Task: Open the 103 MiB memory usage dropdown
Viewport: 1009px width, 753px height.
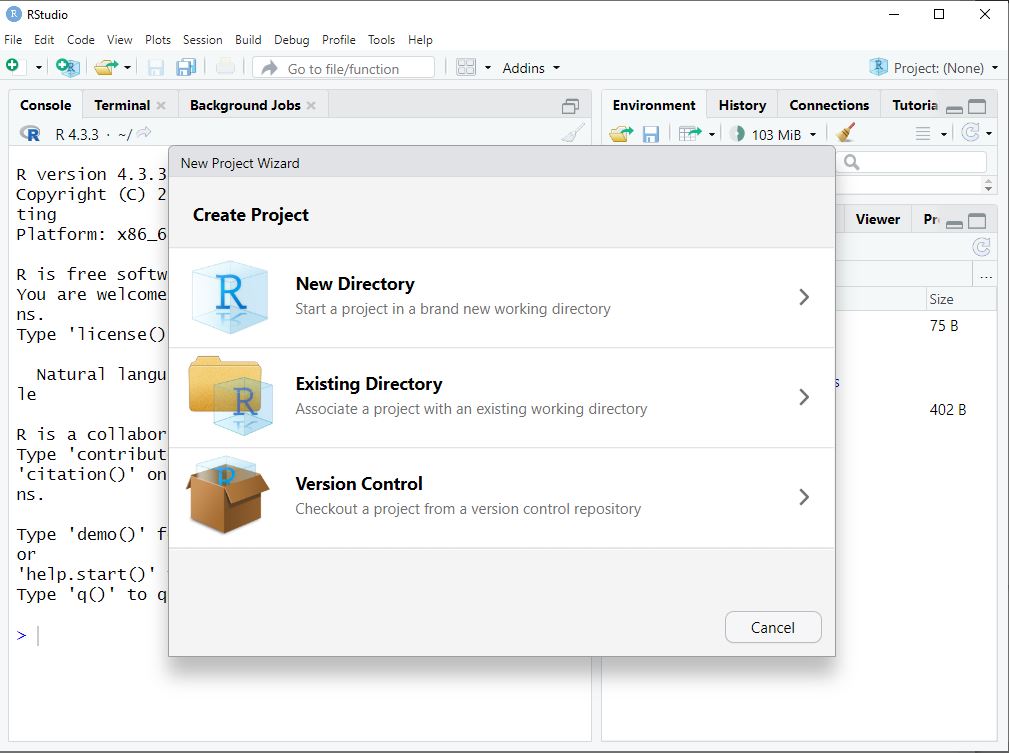Action: (775, 134)
